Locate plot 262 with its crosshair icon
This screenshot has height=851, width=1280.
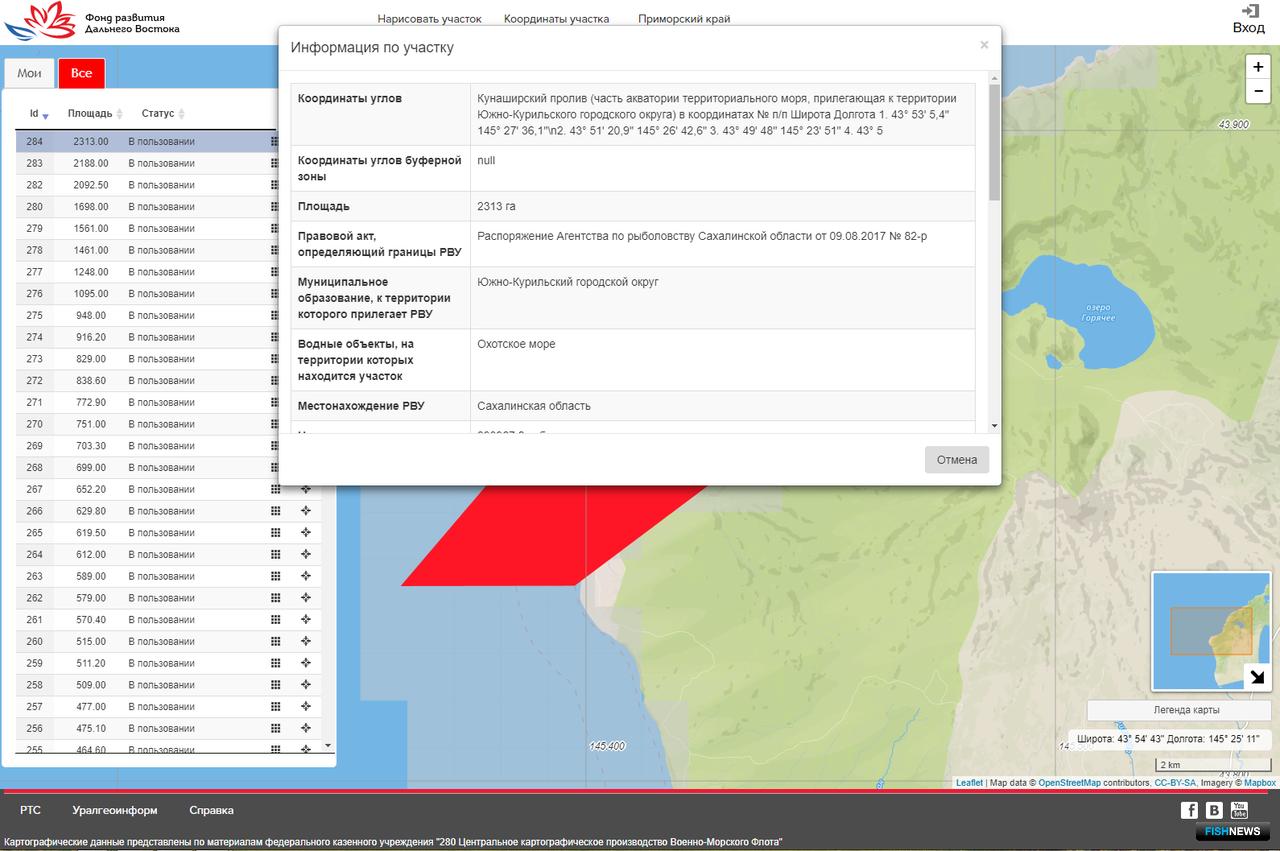click(x=306, y=598)
